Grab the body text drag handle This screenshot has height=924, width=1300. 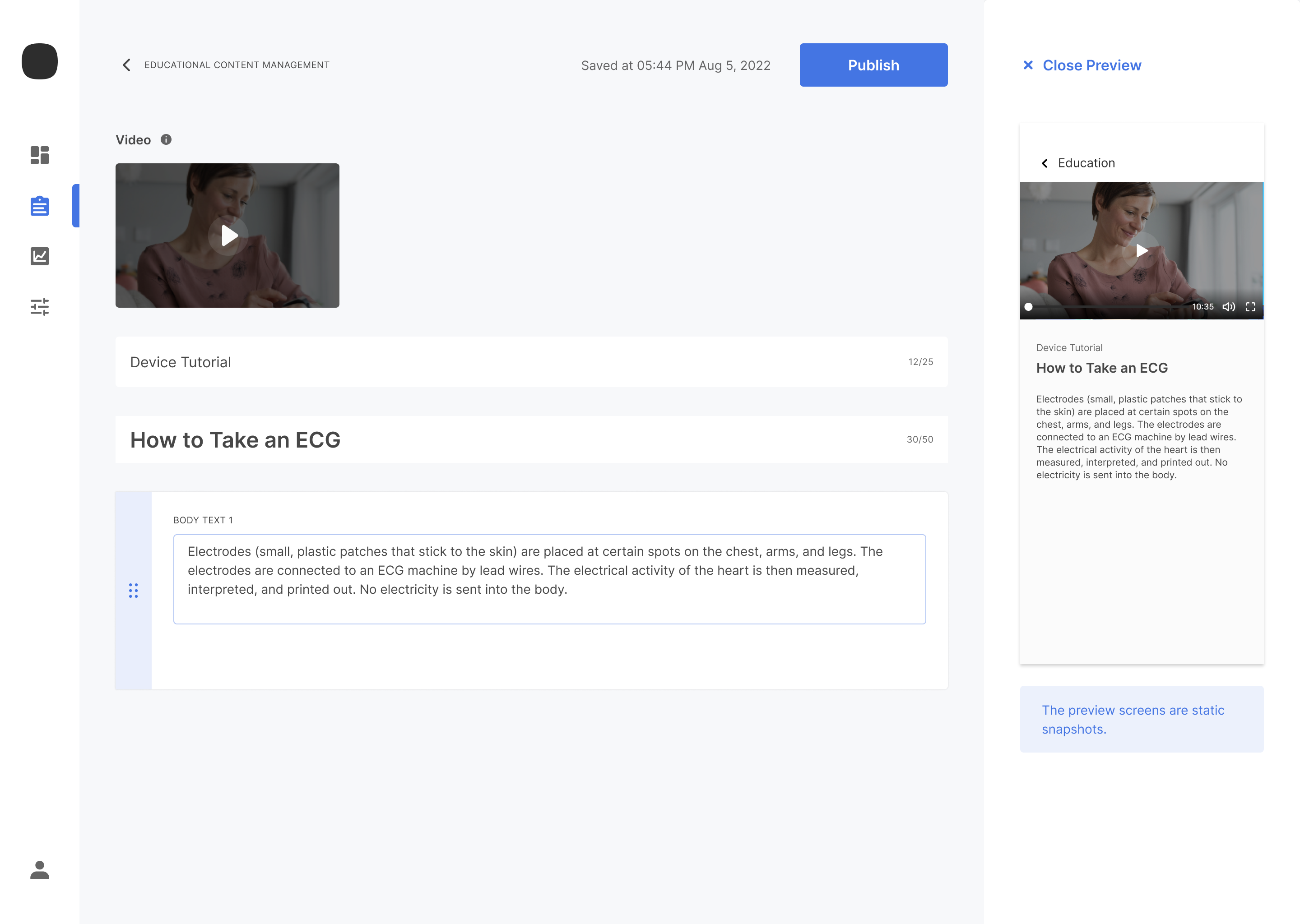tap(133, 591)
